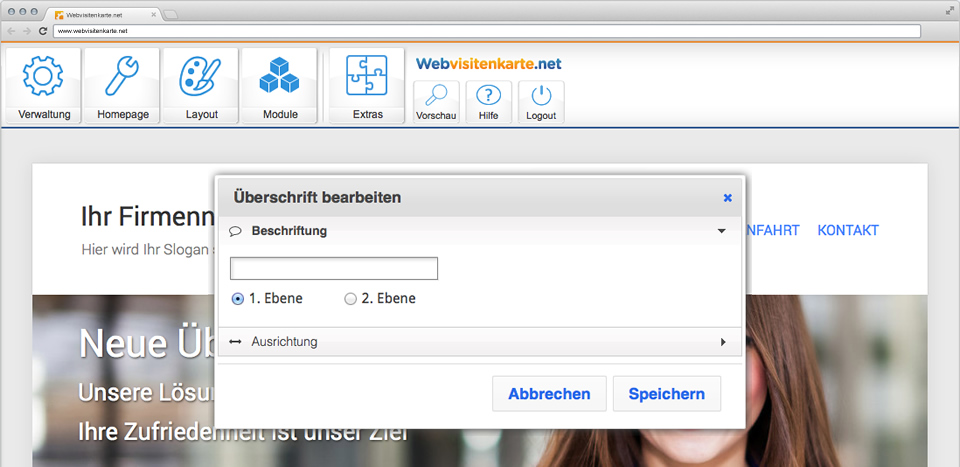Screen dimensions: 960x467
Task: Click the Webvisitenkarte.net logo
Action: [489, 64]
